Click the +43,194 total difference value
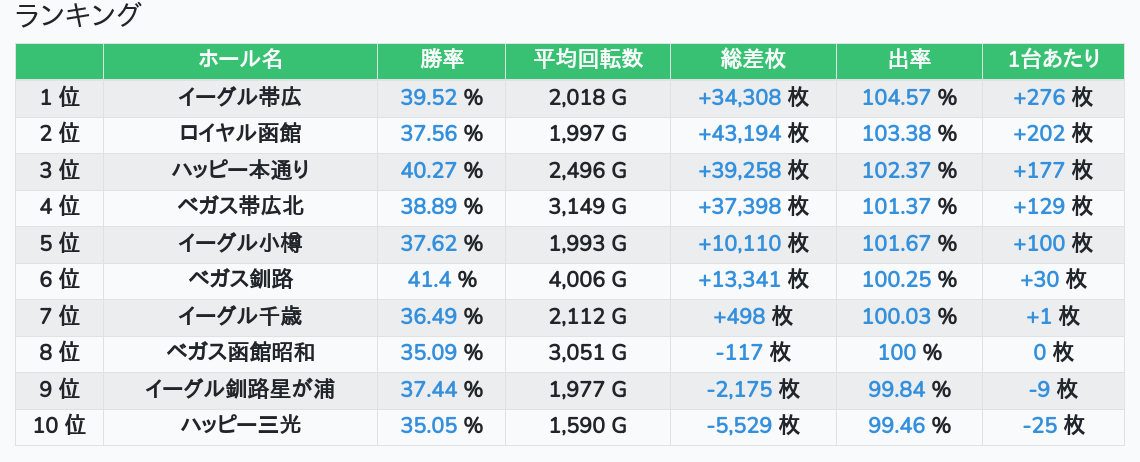Viewport: 1140px width, 462px height. point(739,134)
